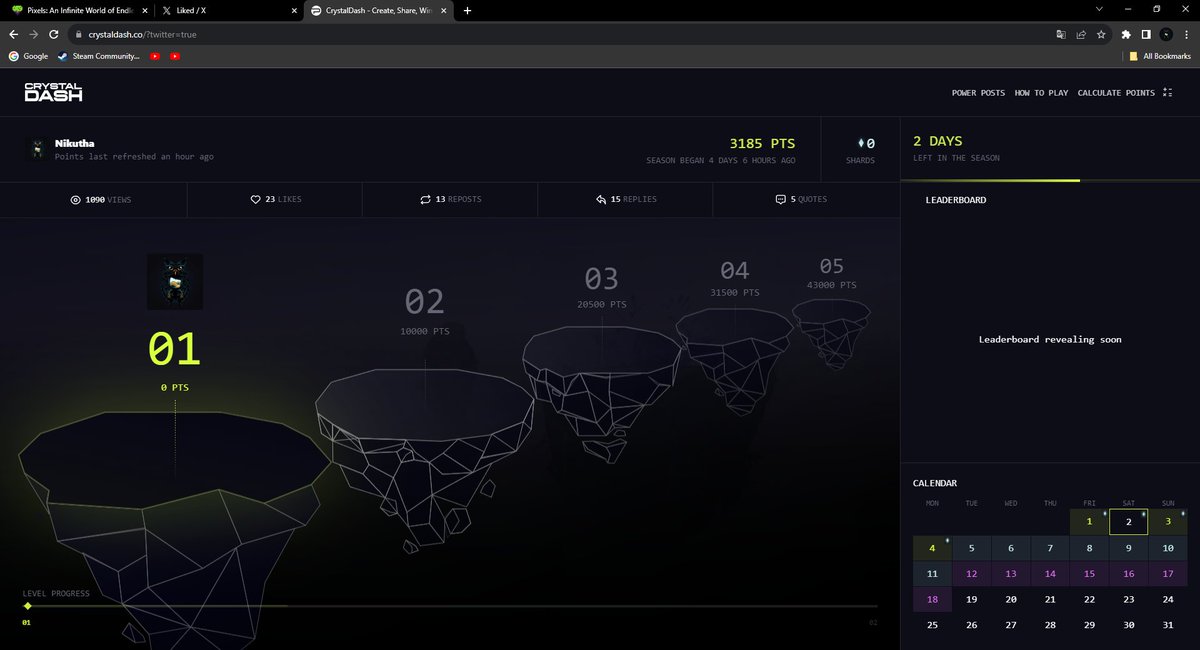
Task: Open the browser extensions puzzle icon
Action: (x=1125, y=33)
